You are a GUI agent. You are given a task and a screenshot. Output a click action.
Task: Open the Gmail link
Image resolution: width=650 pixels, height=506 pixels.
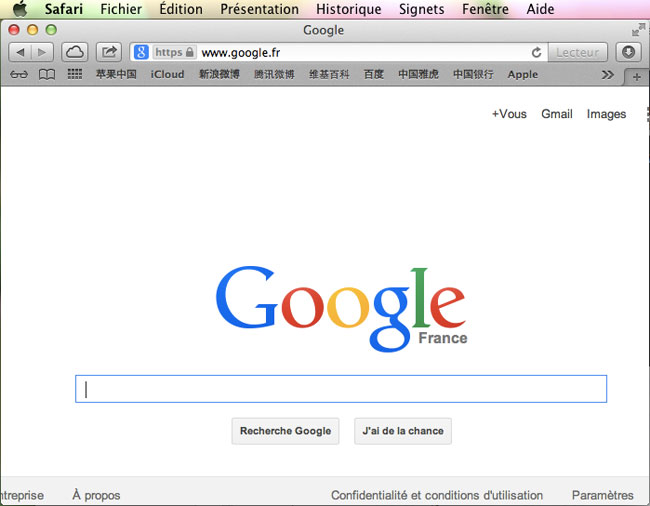coord(557,114)
